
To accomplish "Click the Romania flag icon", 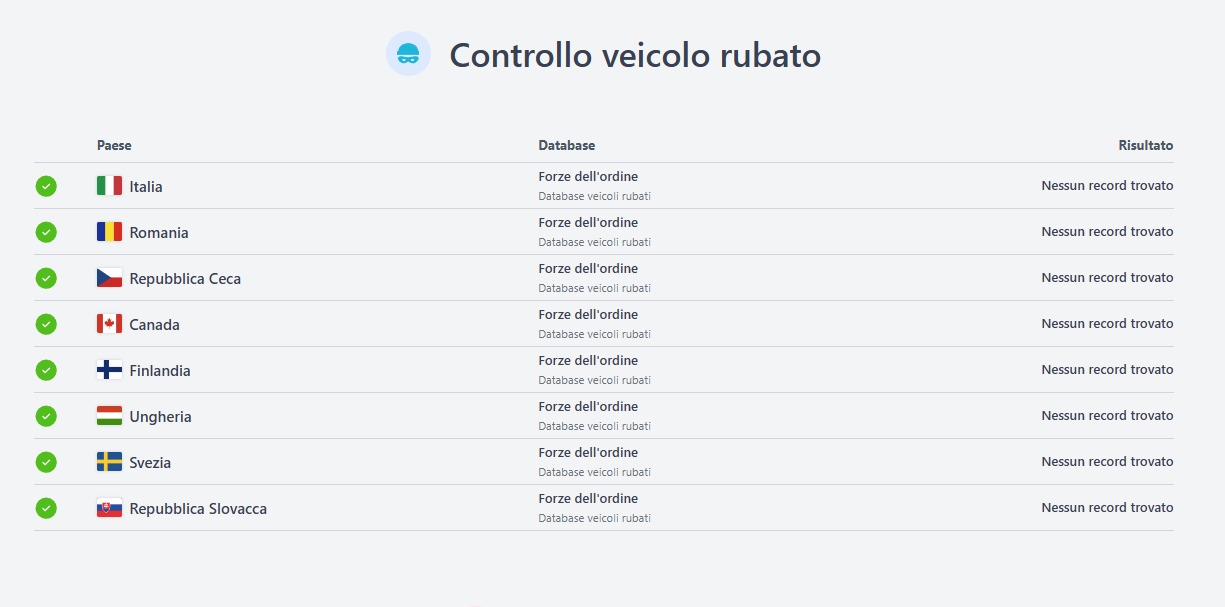I will [109, 232].
